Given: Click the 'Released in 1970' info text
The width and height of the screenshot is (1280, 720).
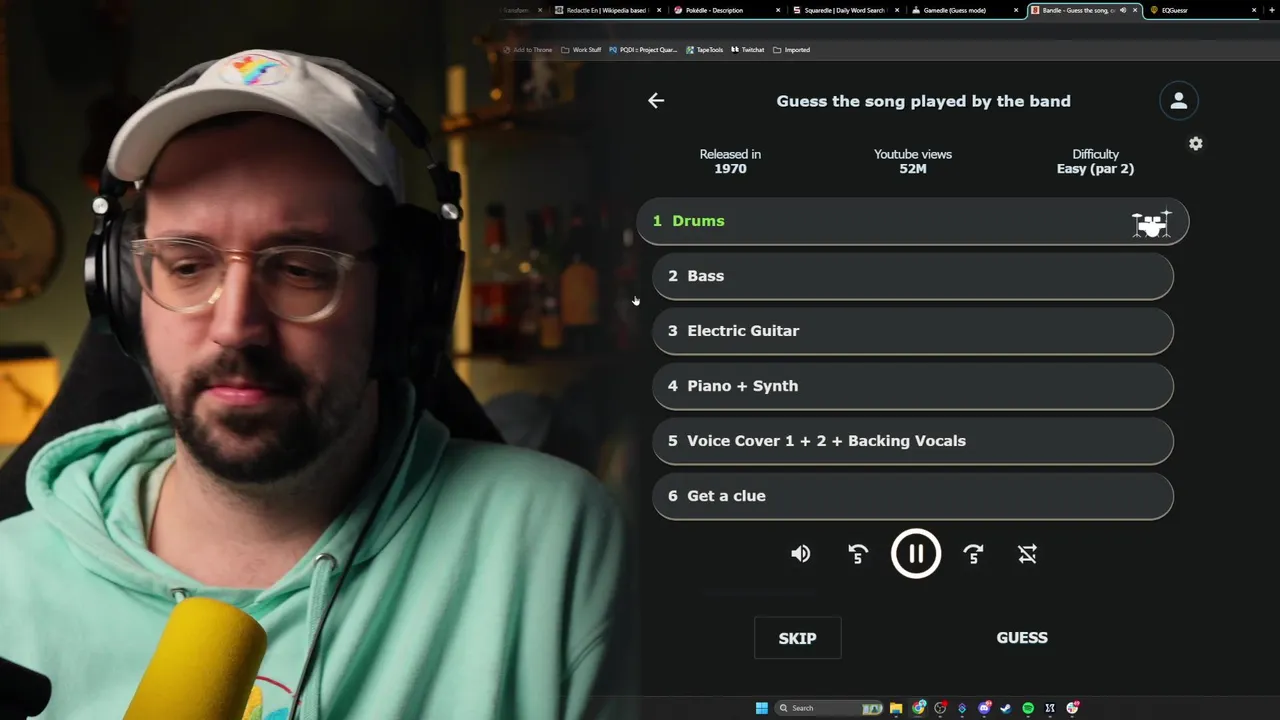Looking at the screenshot, I should pyautogui.click(x=730, y=161).
